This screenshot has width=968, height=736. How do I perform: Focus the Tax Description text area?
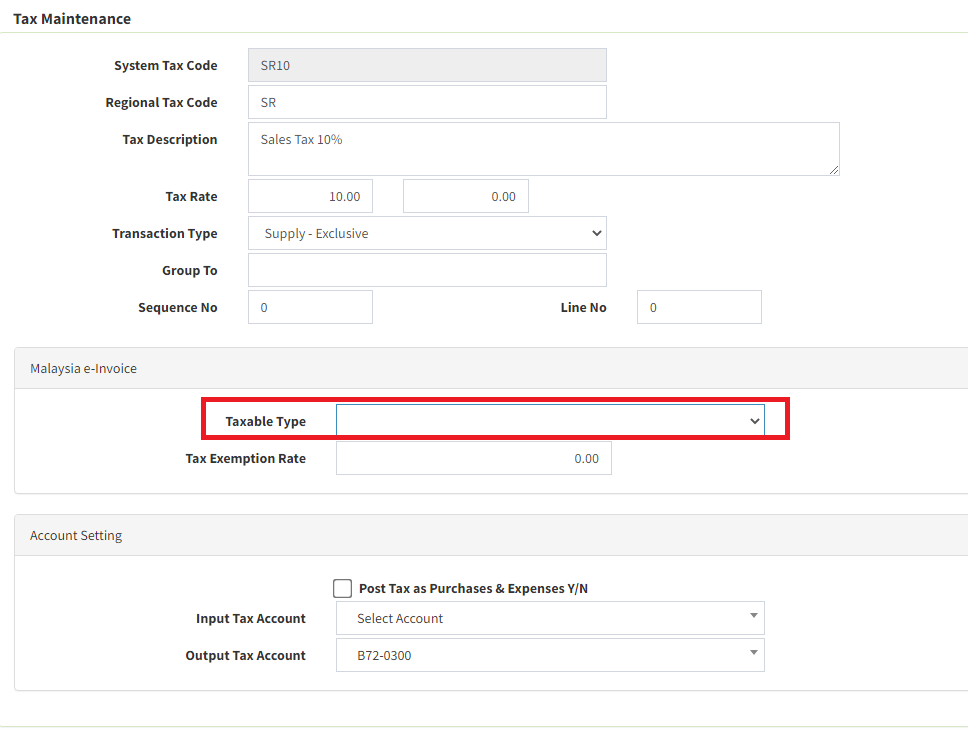543,149
